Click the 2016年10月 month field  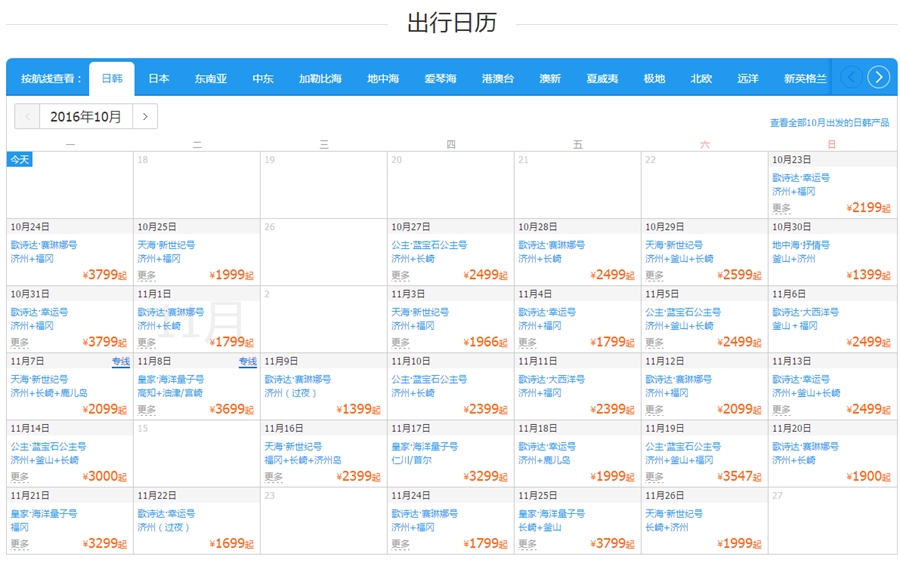click(86, 117)
